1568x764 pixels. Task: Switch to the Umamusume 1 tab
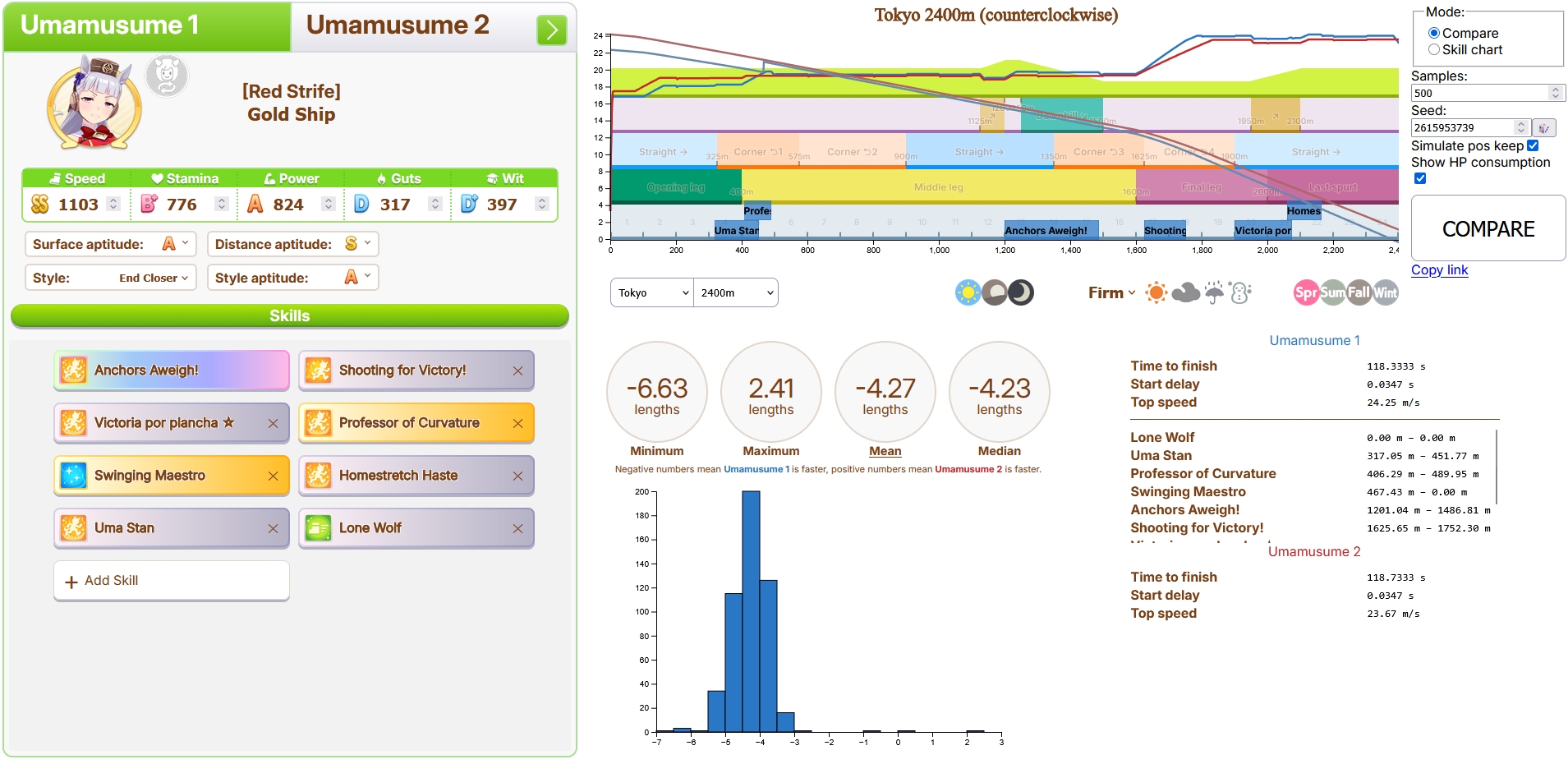[x=148, y=26]
